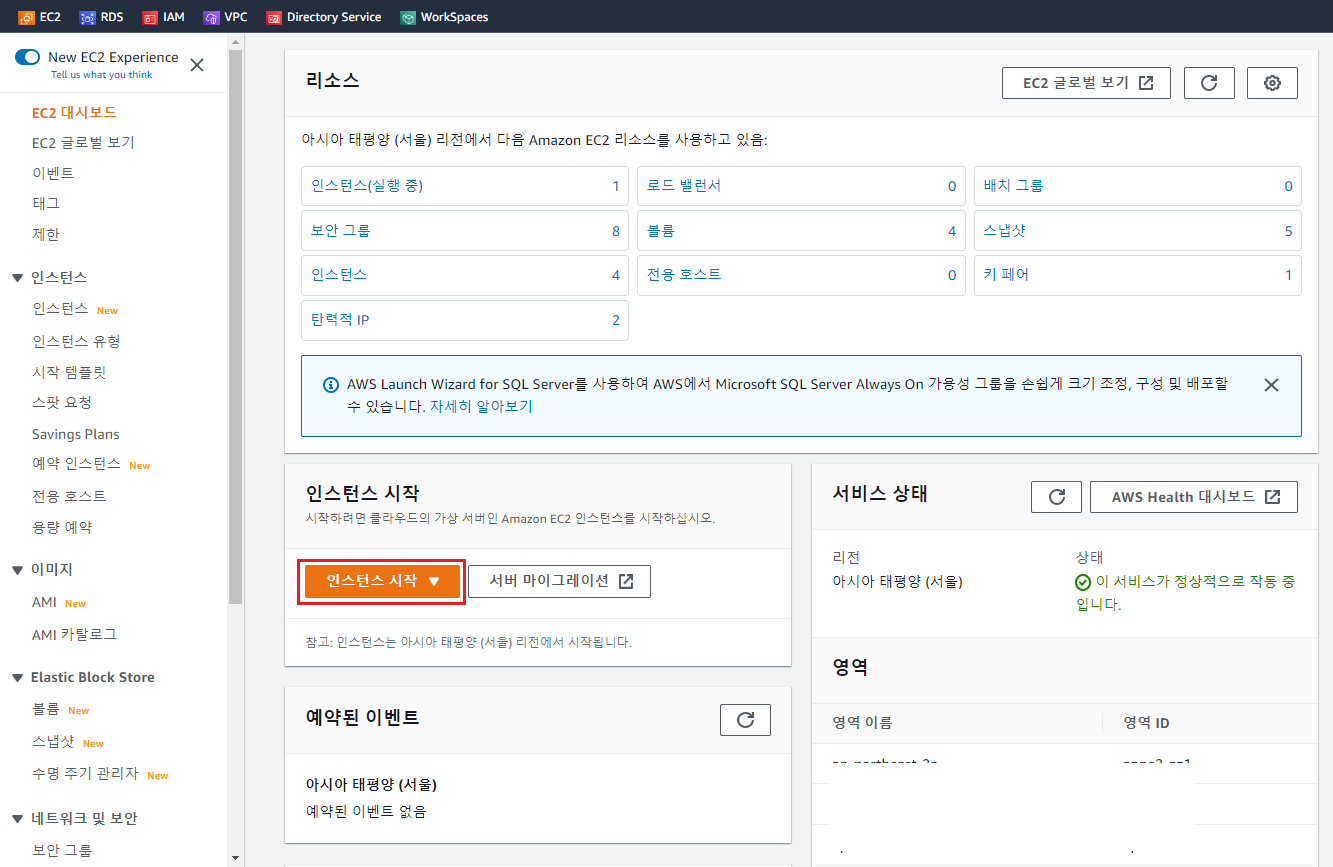The width and height of the screenshot is (1333, 867).
Task: Open the 인스턴스 시작 dropdown button
Action: (x=382, y=581)
